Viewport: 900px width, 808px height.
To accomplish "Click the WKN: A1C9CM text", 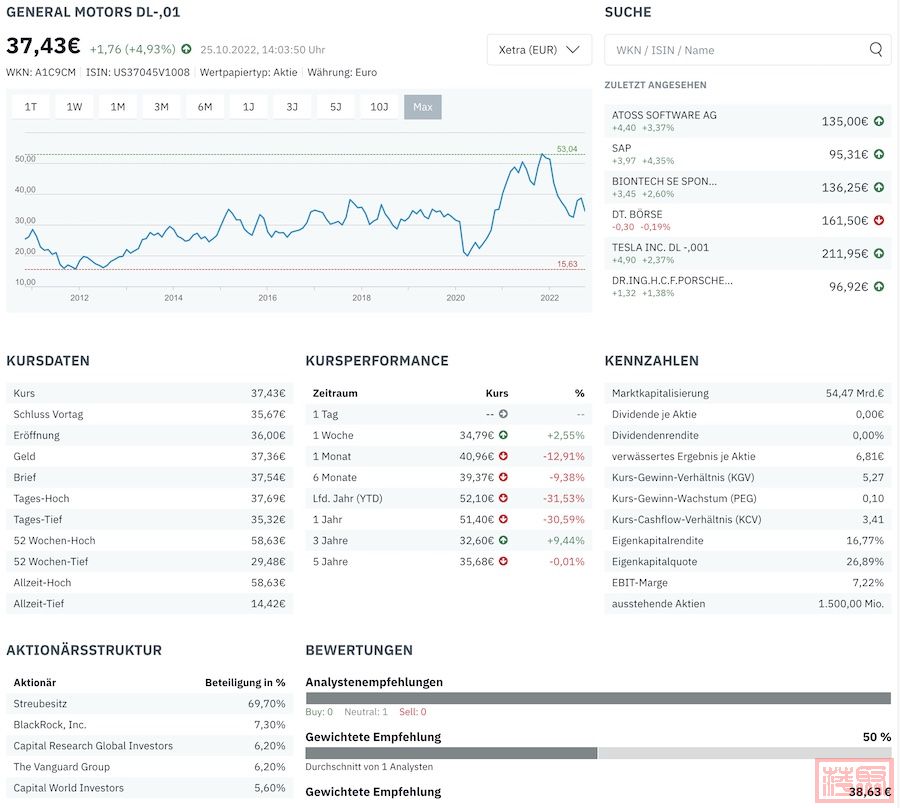I will (x=41, y=72).
